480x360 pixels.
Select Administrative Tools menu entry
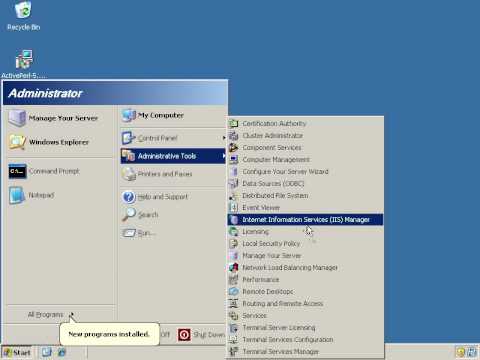173,156
